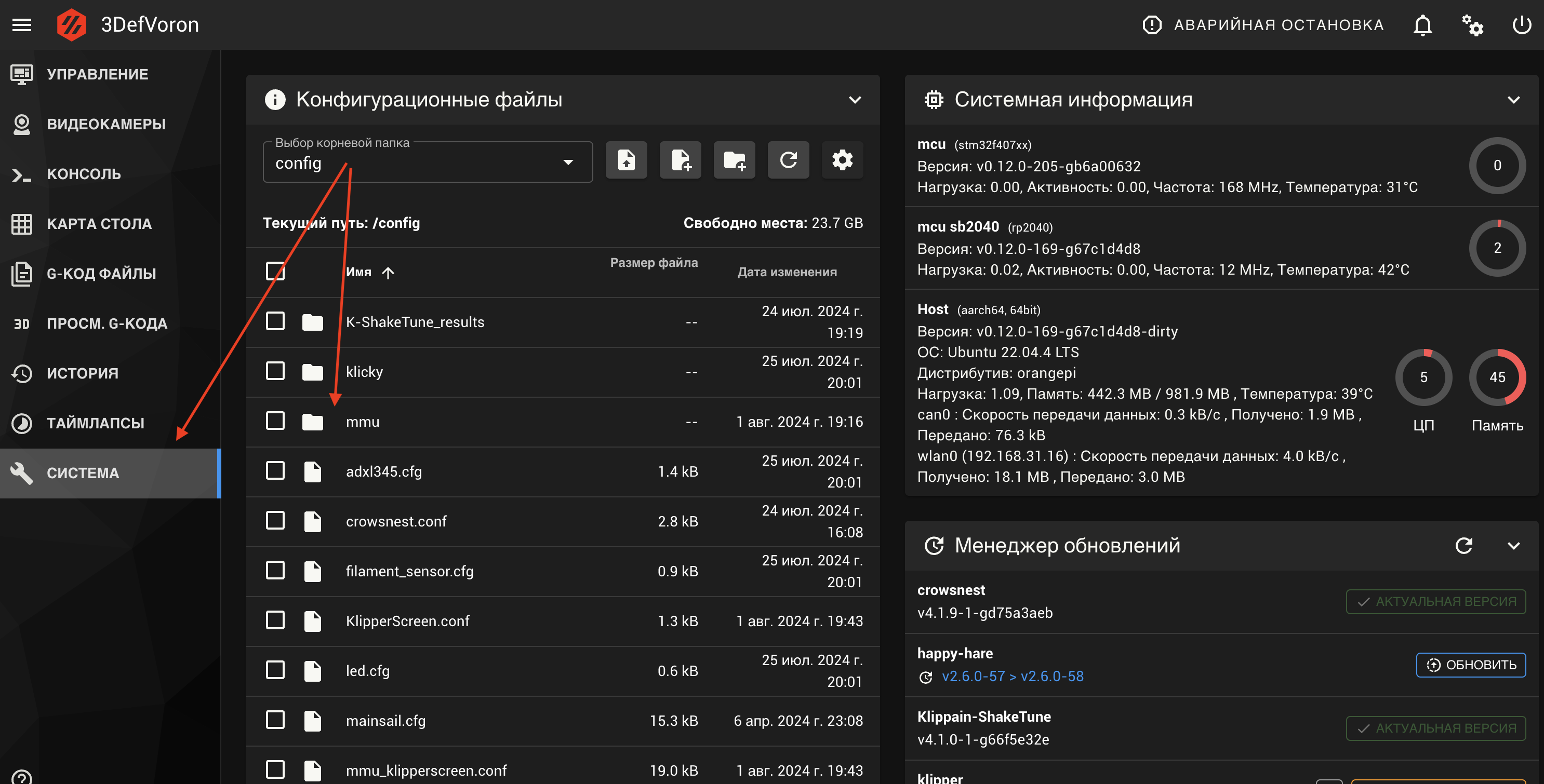The image size is (1544, 784).
Task: Open interface settings gears icon
Action: (1472, 25)
